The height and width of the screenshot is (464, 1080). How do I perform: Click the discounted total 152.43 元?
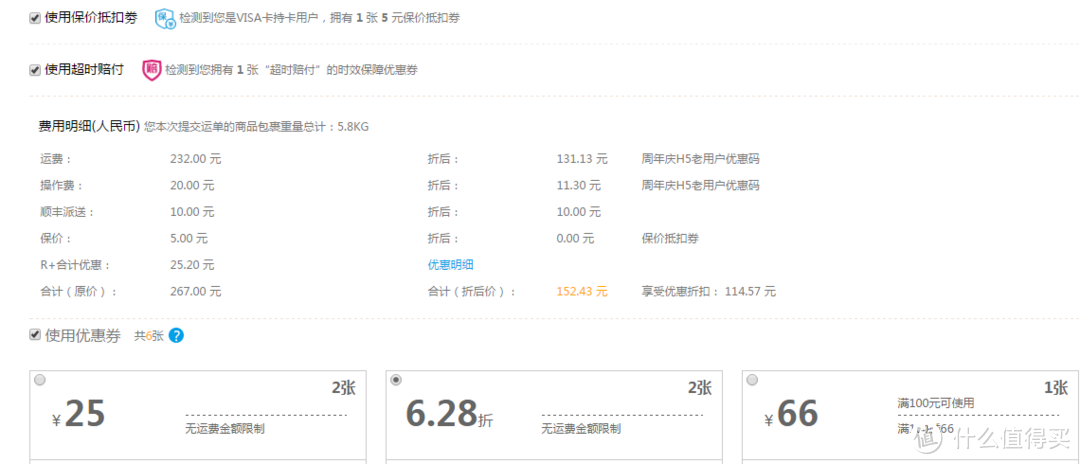tap(582, 291)
